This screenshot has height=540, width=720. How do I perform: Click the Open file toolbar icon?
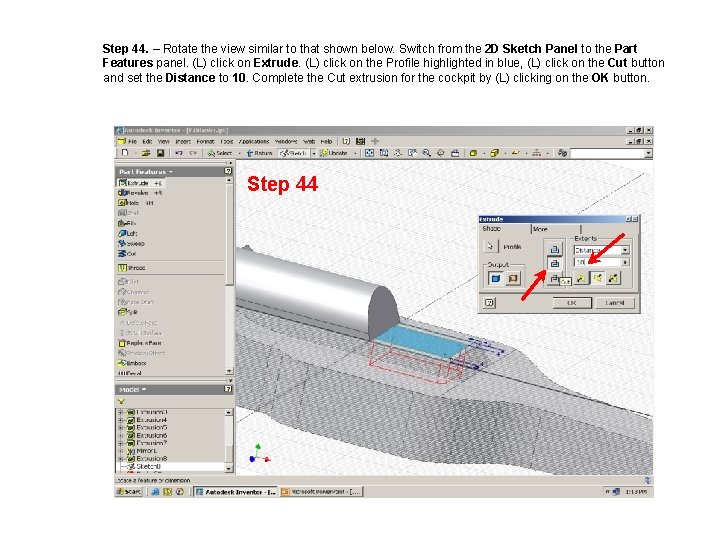point(146,153)
